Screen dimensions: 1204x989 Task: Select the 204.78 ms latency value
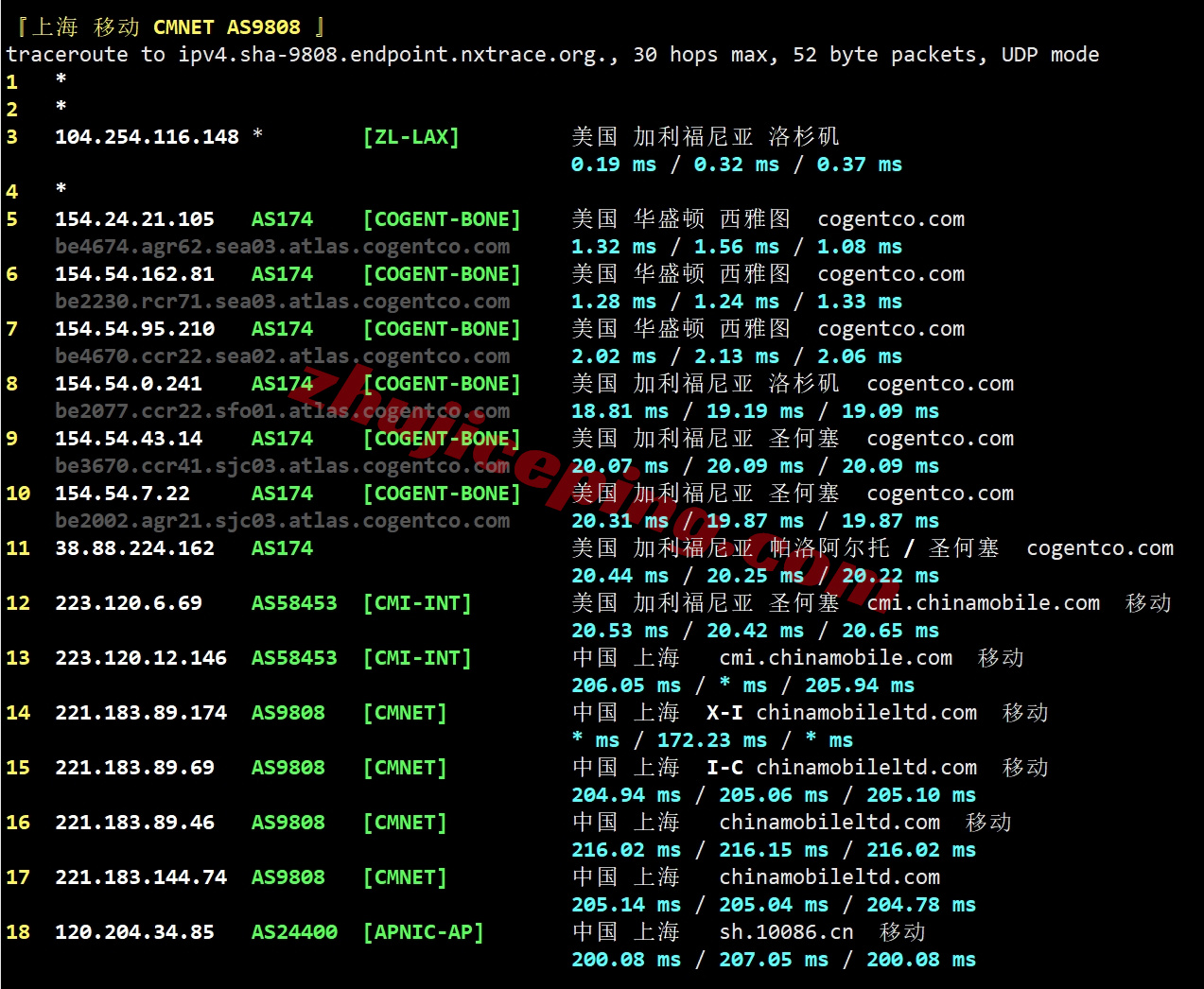tap(921, 905)
